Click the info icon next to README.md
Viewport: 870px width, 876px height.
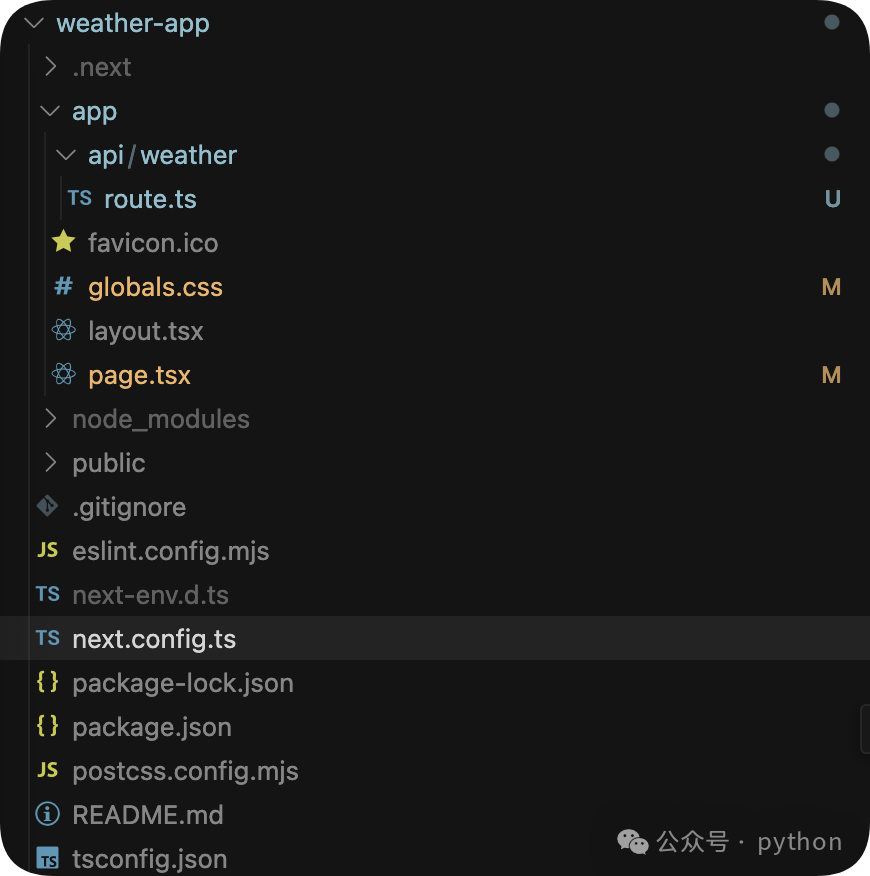tap(46, 815)
